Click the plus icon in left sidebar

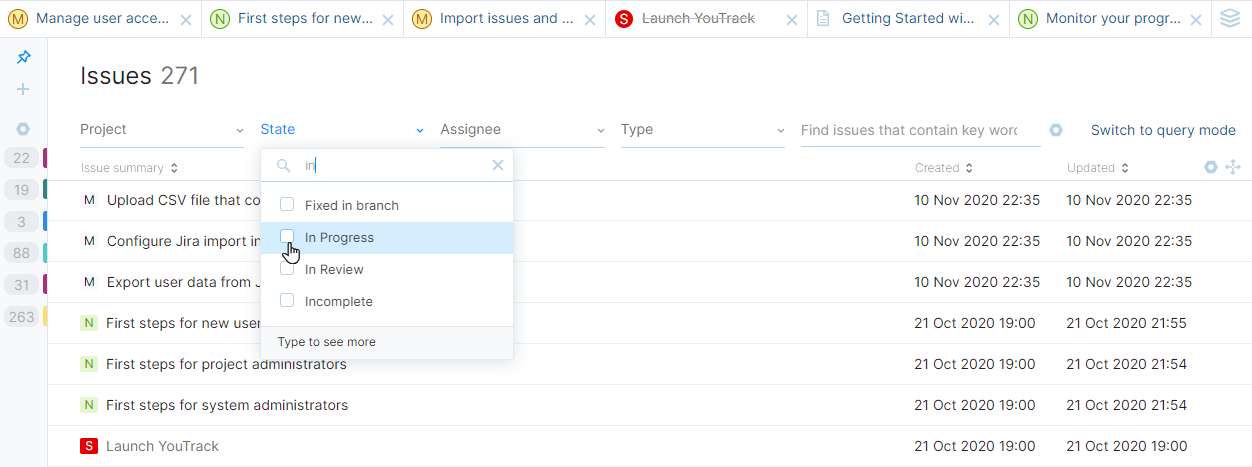23,89
